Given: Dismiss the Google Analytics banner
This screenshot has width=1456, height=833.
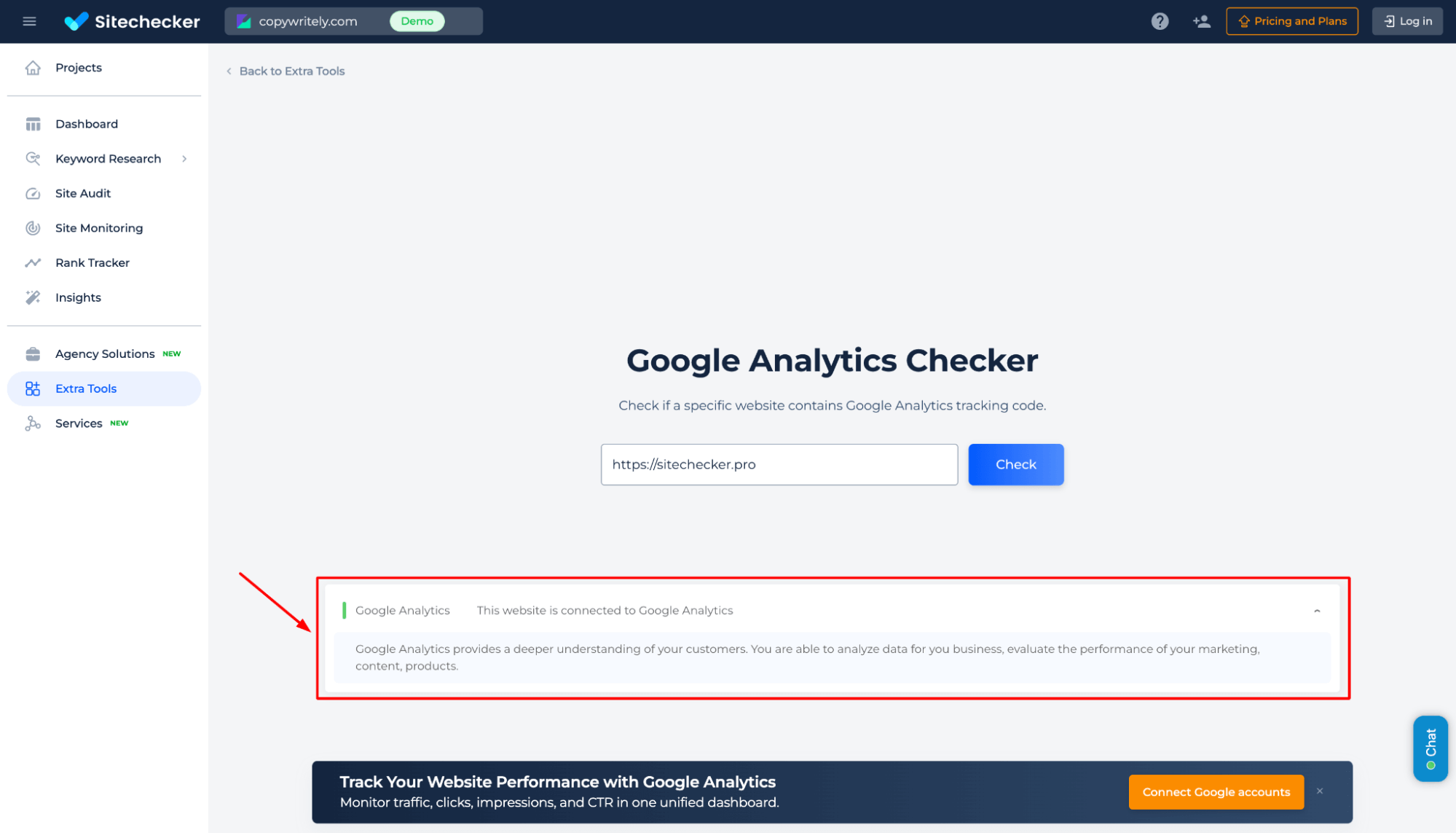Looking at the screenshot, I should (x=1322, y=792).
